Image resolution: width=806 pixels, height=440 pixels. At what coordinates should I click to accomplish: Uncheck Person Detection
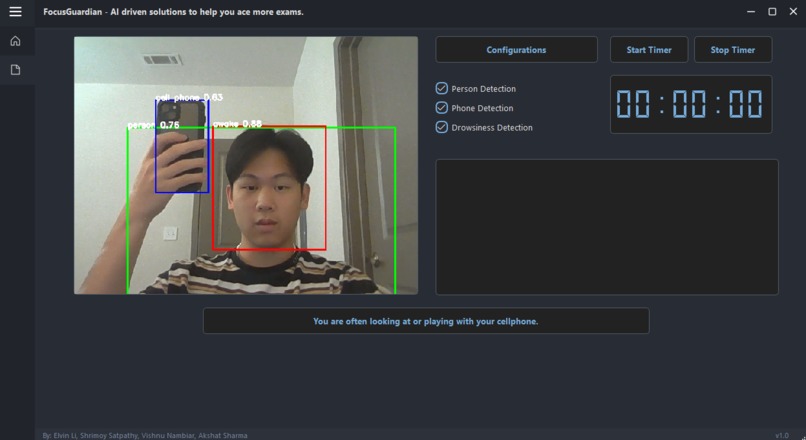click(442, 88)
